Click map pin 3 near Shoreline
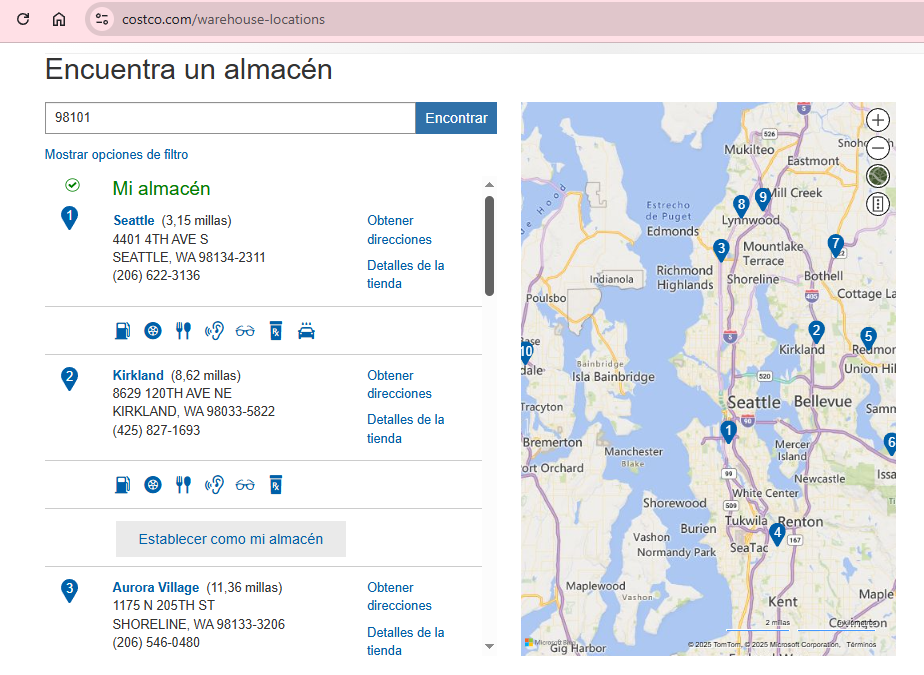 click(x=721, y=249)
